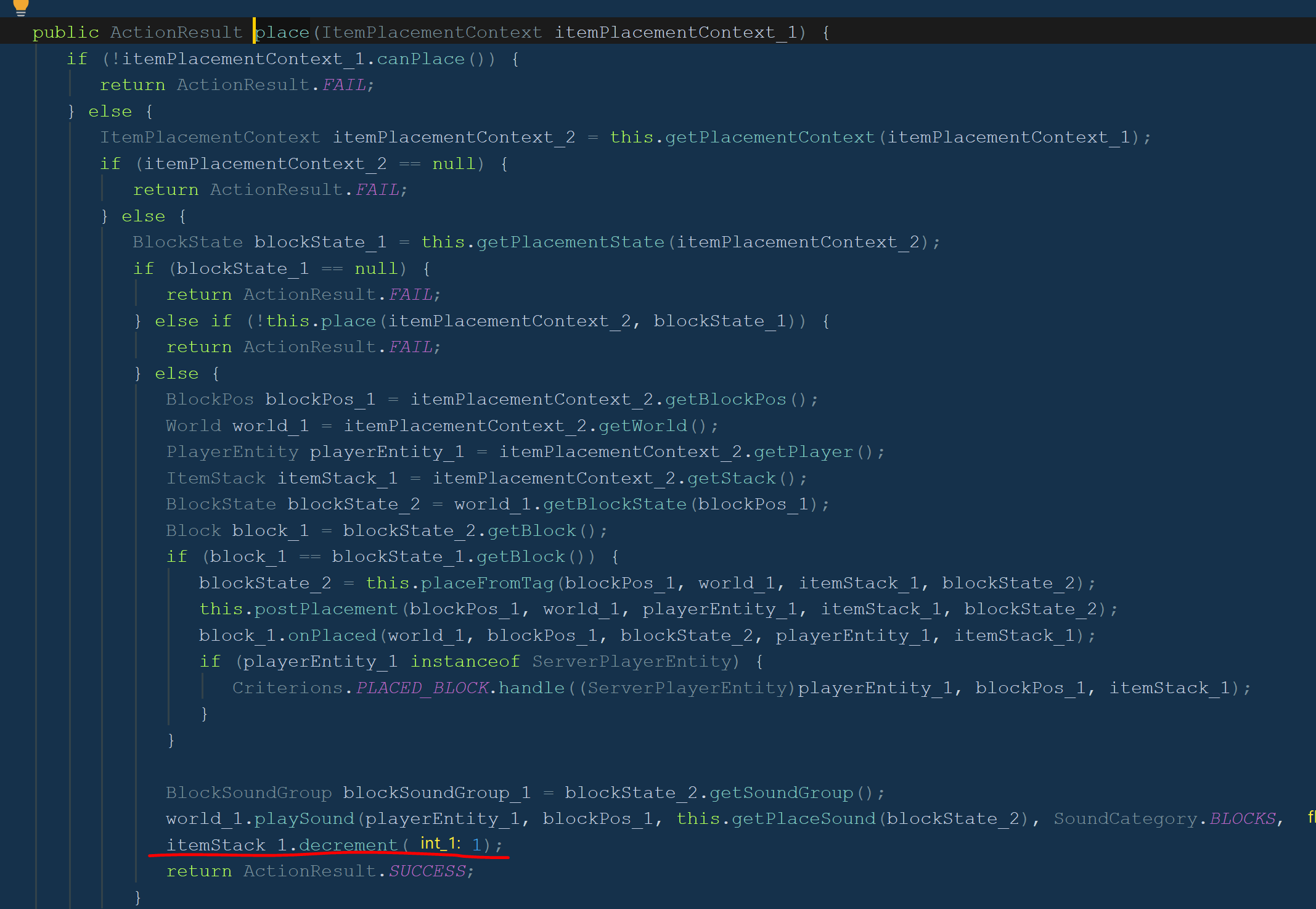Click the postPlacement method call

[x=325, y=609]
